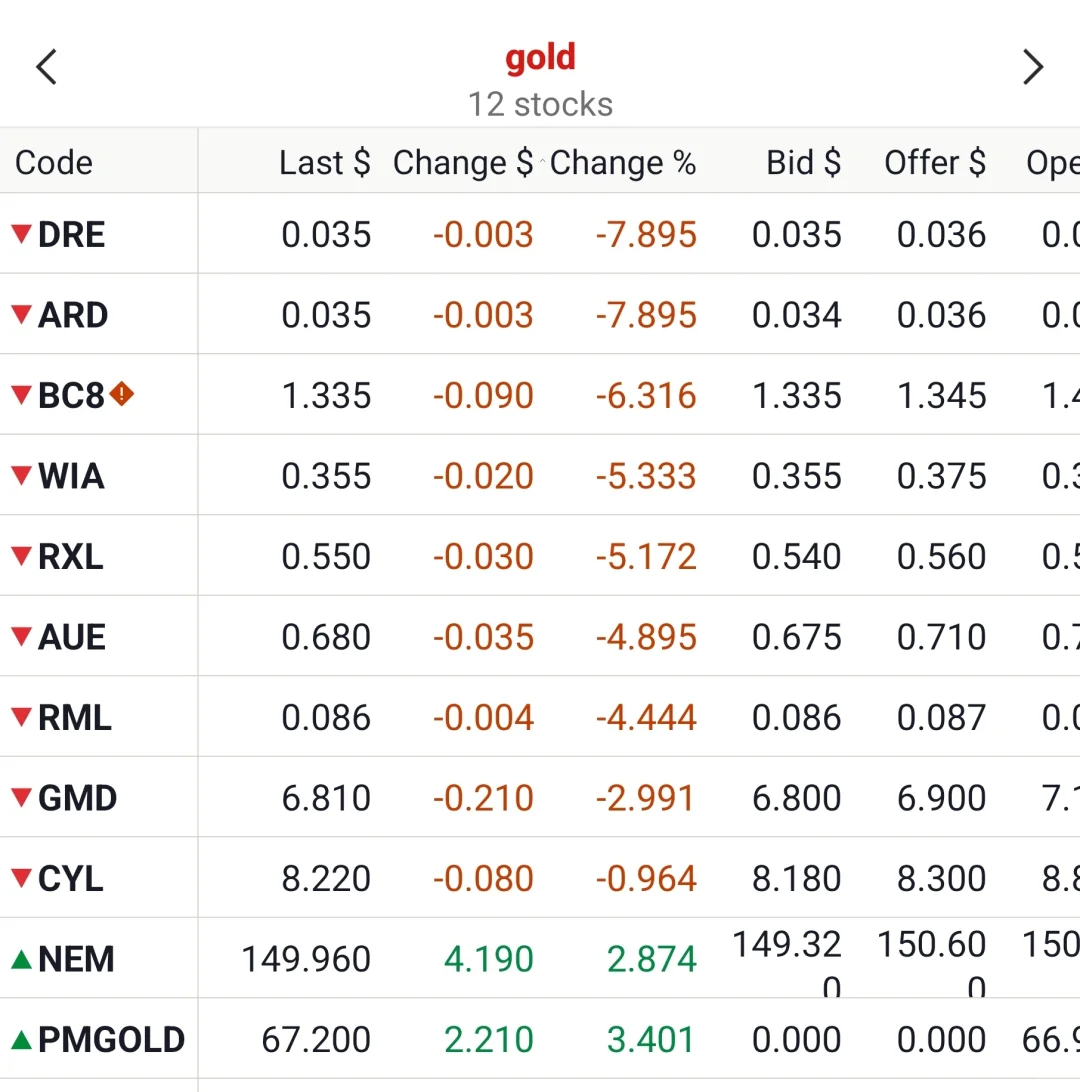Viewport: 1080px width, 1092px height.
Task: Open the gold watchlist title
Action: pyautogui.click(x=540, y=58)
